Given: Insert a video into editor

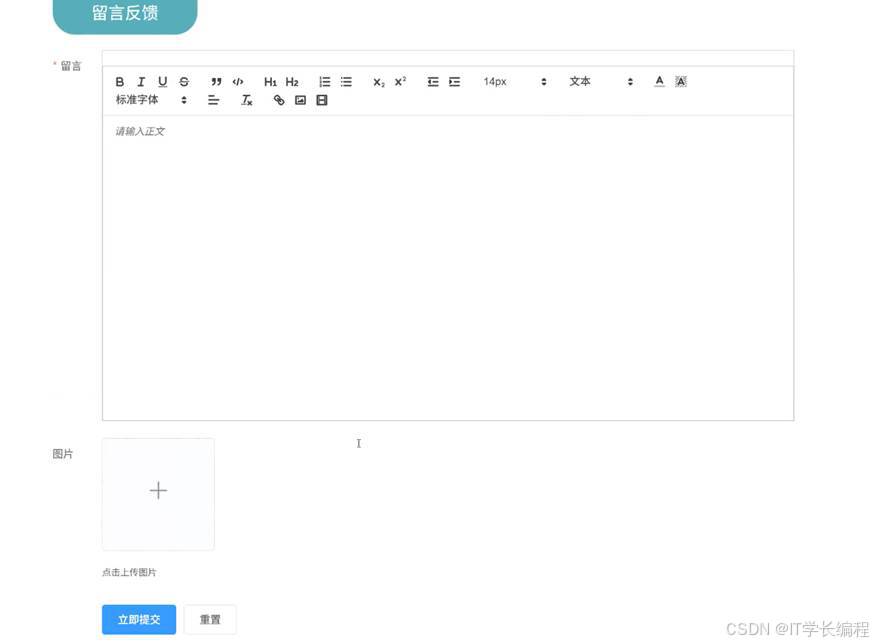Looking at the screenshot, I should pyautogui.click(x=322, y=100).
